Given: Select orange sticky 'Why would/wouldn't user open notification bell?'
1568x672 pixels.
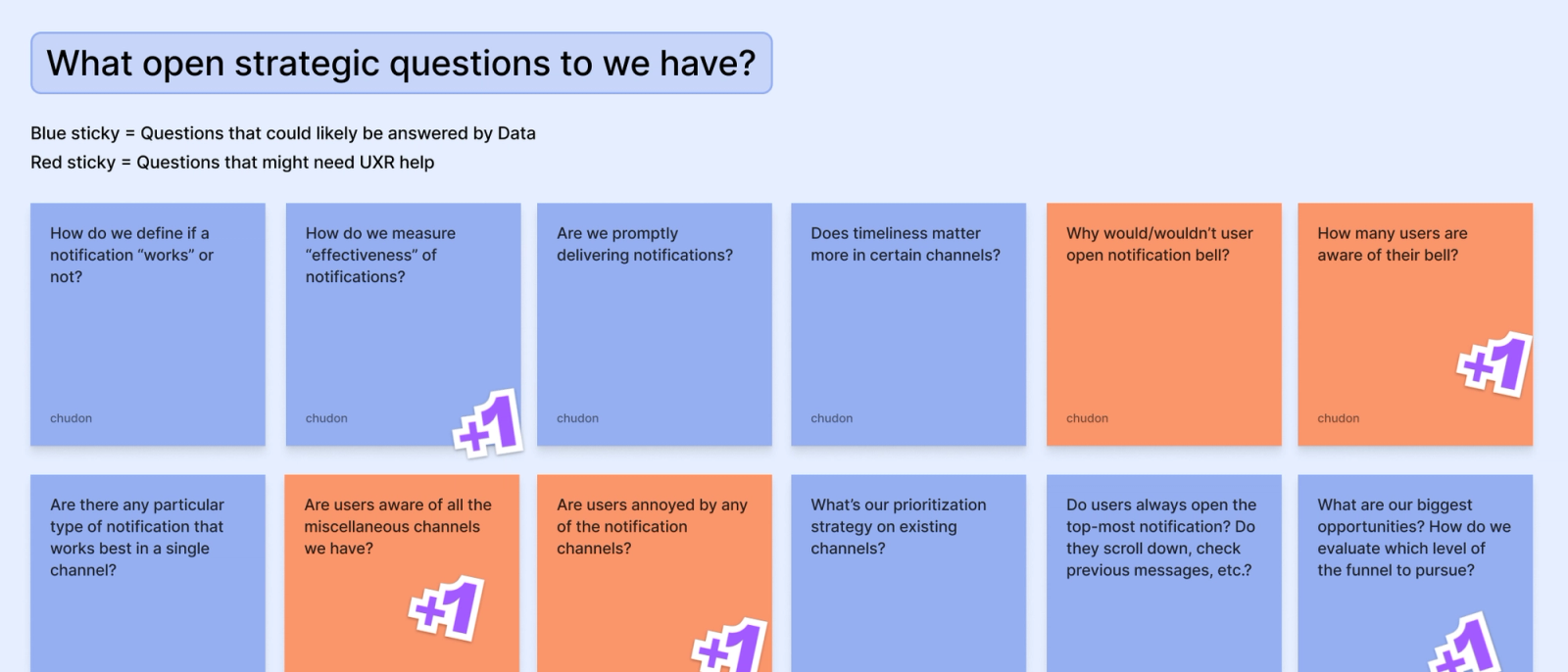Looking at the screenshot, I should [x=1164, y=324].
